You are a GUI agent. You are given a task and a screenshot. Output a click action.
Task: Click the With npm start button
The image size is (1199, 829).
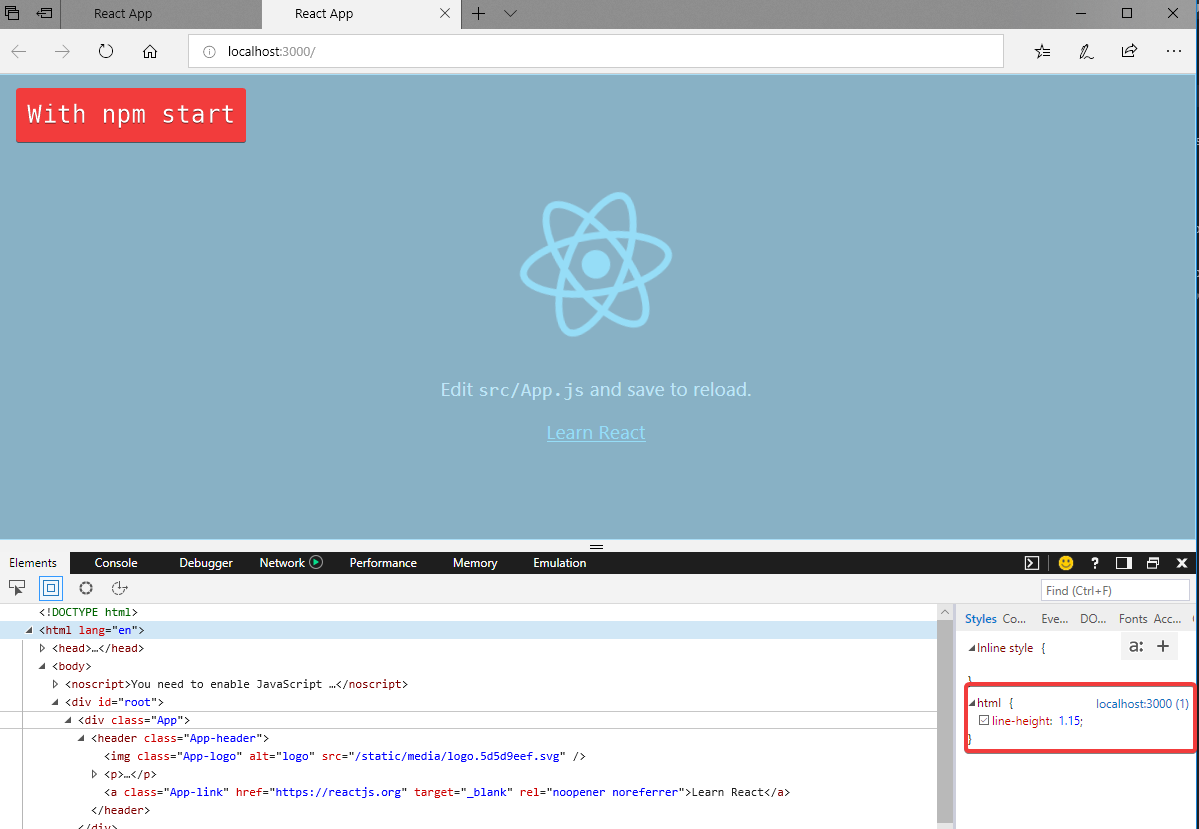coord(131,115)
